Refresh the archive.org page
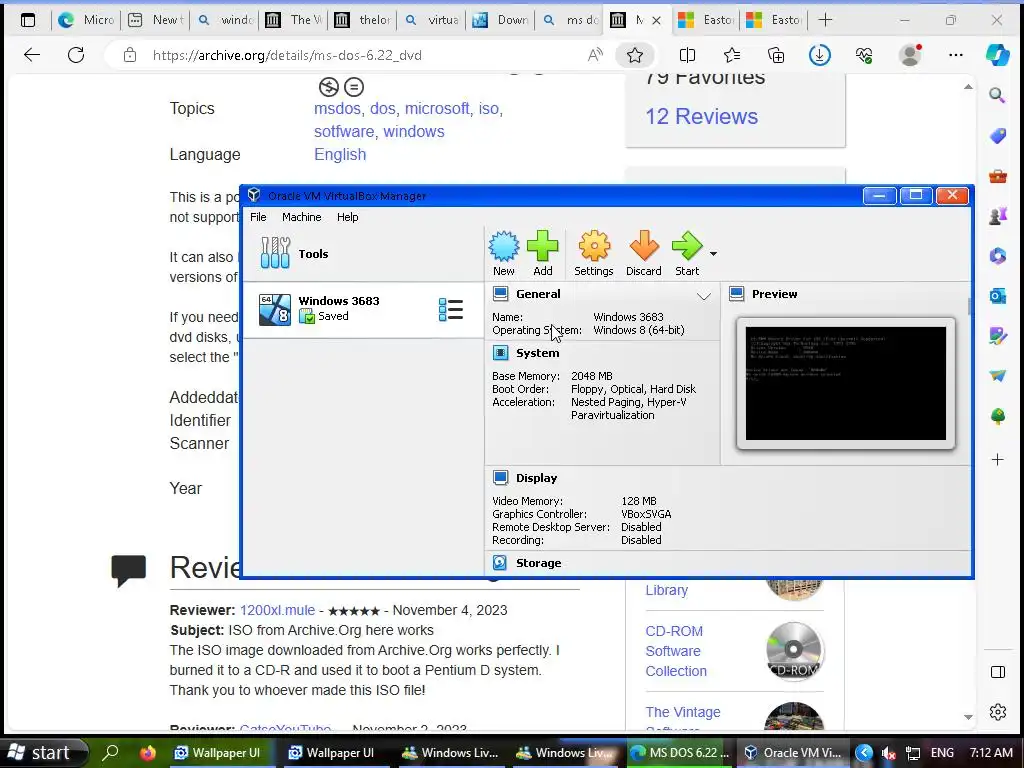Screen dimensions: 1024x768 [x=76, y=55]
